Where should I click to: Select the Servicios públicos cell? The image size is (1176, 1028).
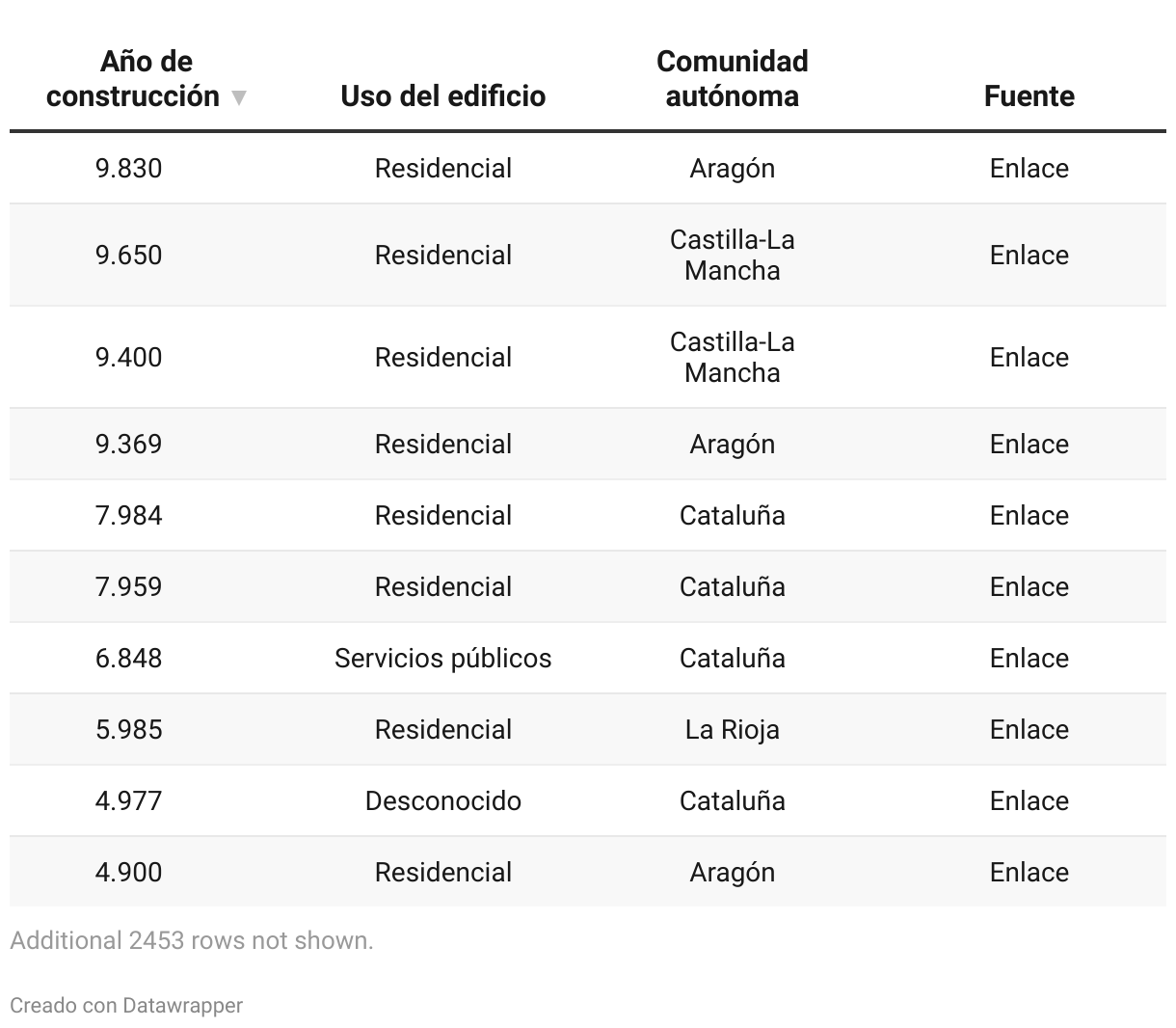(x=443, y=658)
